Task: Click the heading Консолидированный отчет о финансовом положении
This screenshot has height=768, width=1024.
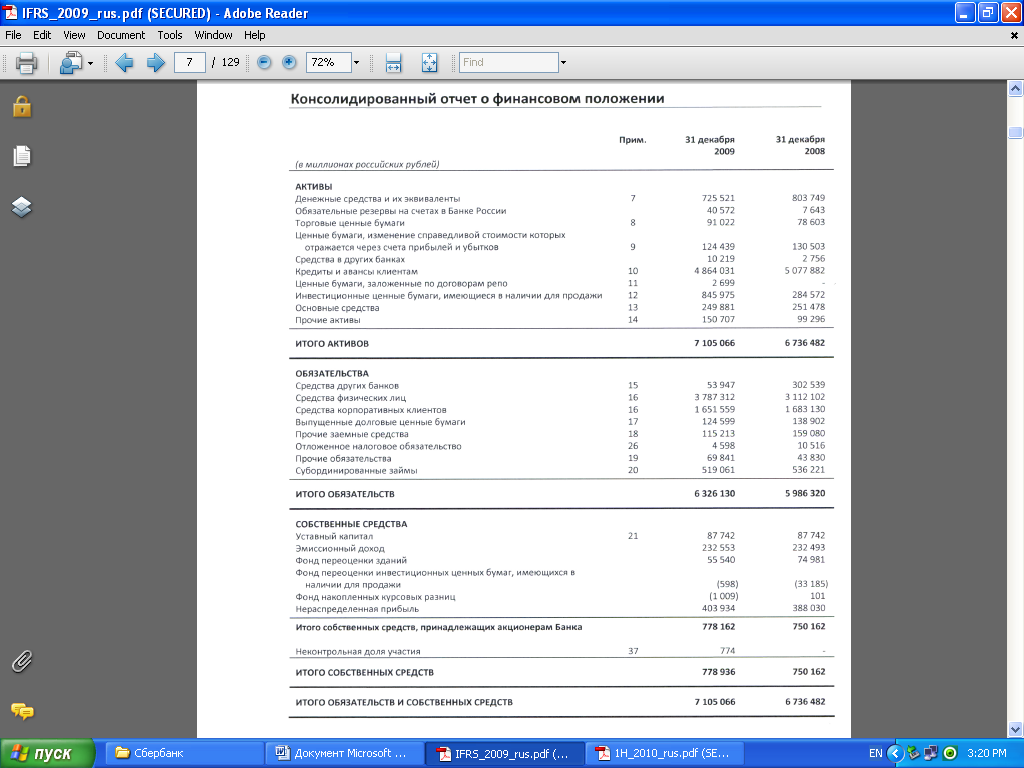Action: pos(477,99)
